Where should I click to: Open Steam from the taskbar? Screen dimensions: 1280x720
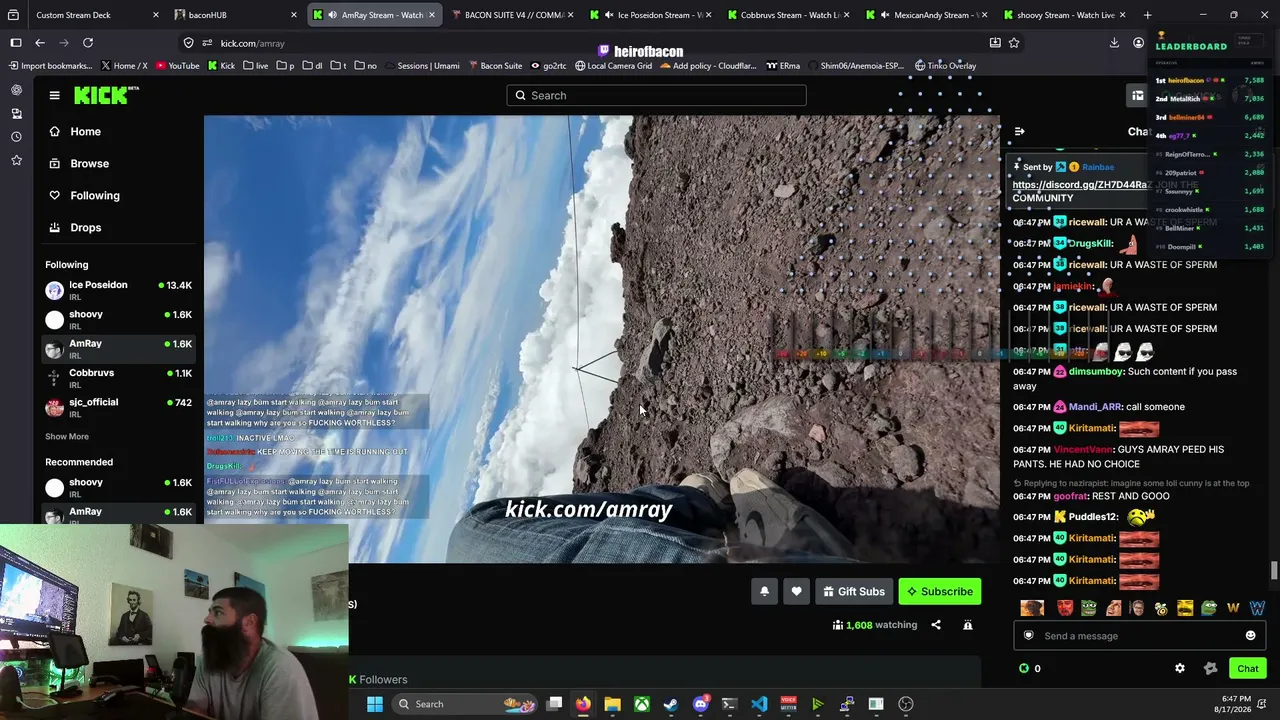point(671,704)
